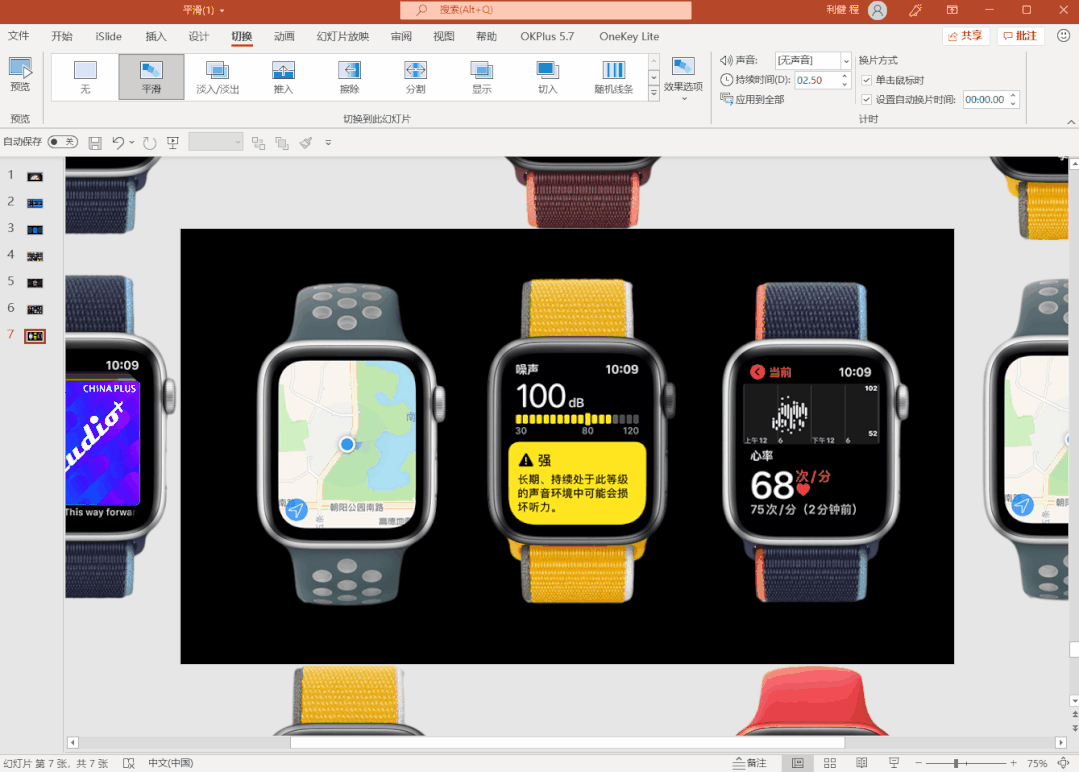Open ribbon display options icon
Viewport: 1079px width, 772px height.
point(952,10)
